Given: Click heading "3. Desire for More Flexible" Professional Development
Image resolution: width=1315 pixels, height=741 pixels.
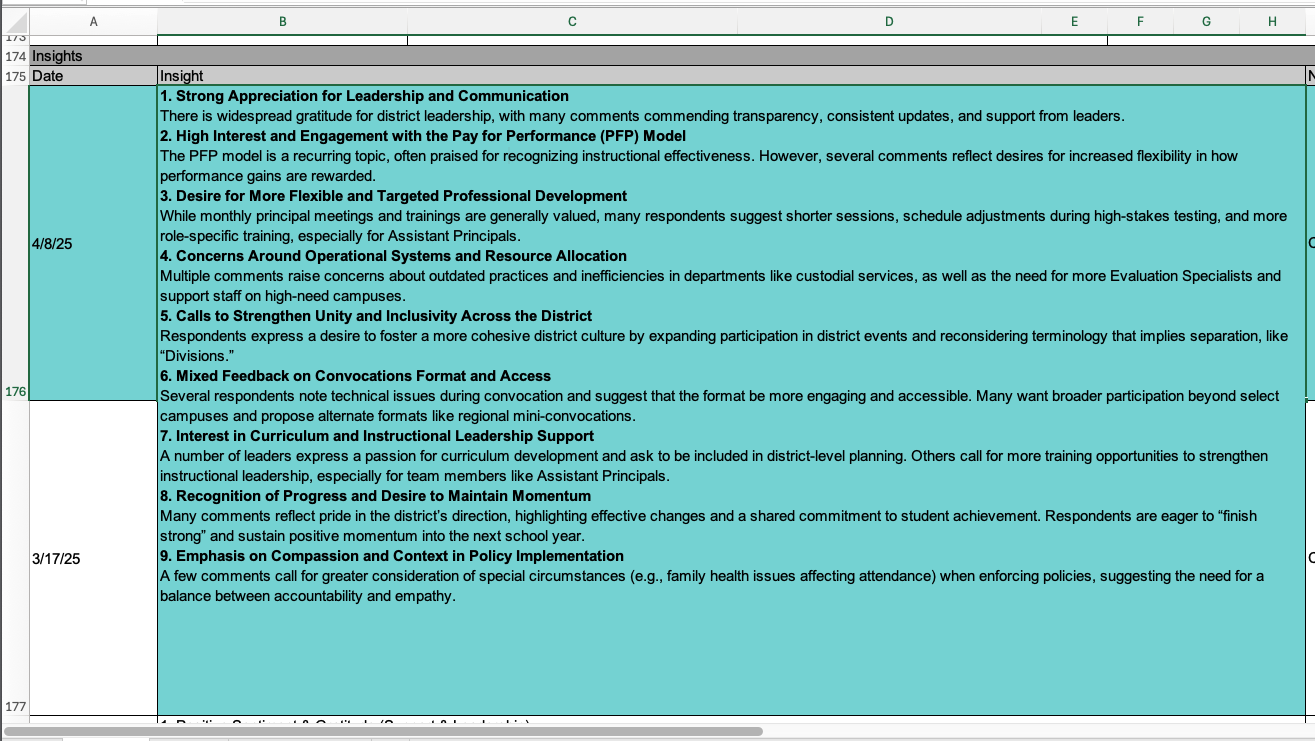Looking at the screenshot, I should [394, 196].
